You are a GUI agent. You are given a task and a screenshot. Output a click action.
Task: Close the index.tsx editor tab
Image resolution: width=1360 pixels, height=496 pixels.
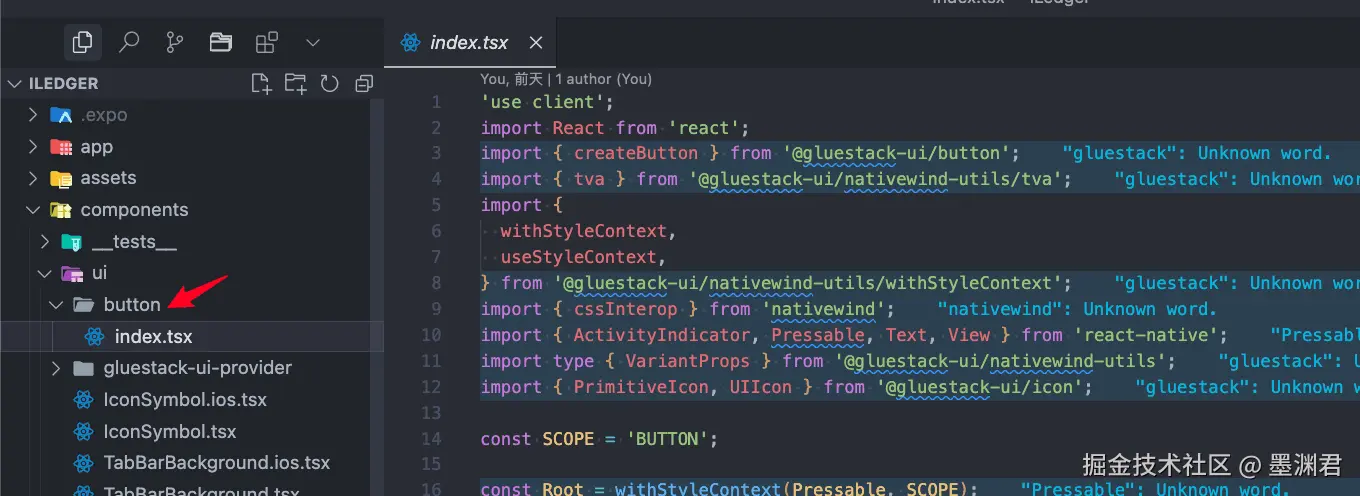coord(536,42)
